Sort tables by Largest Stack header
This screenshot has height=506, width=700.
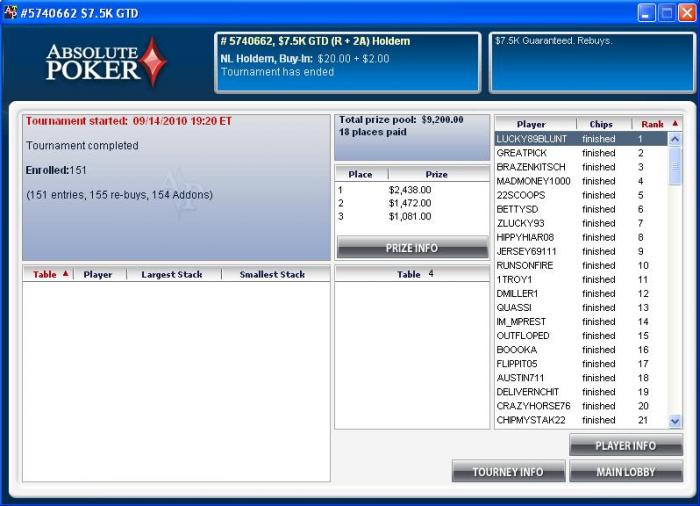pos(172,274)
